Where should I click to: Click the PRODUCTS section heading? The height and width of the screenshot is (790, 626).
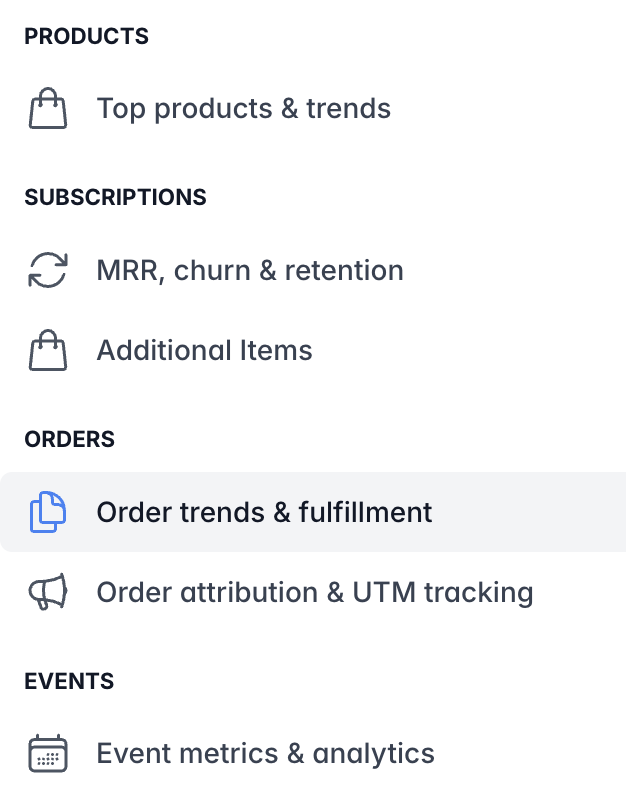(86, 36)
